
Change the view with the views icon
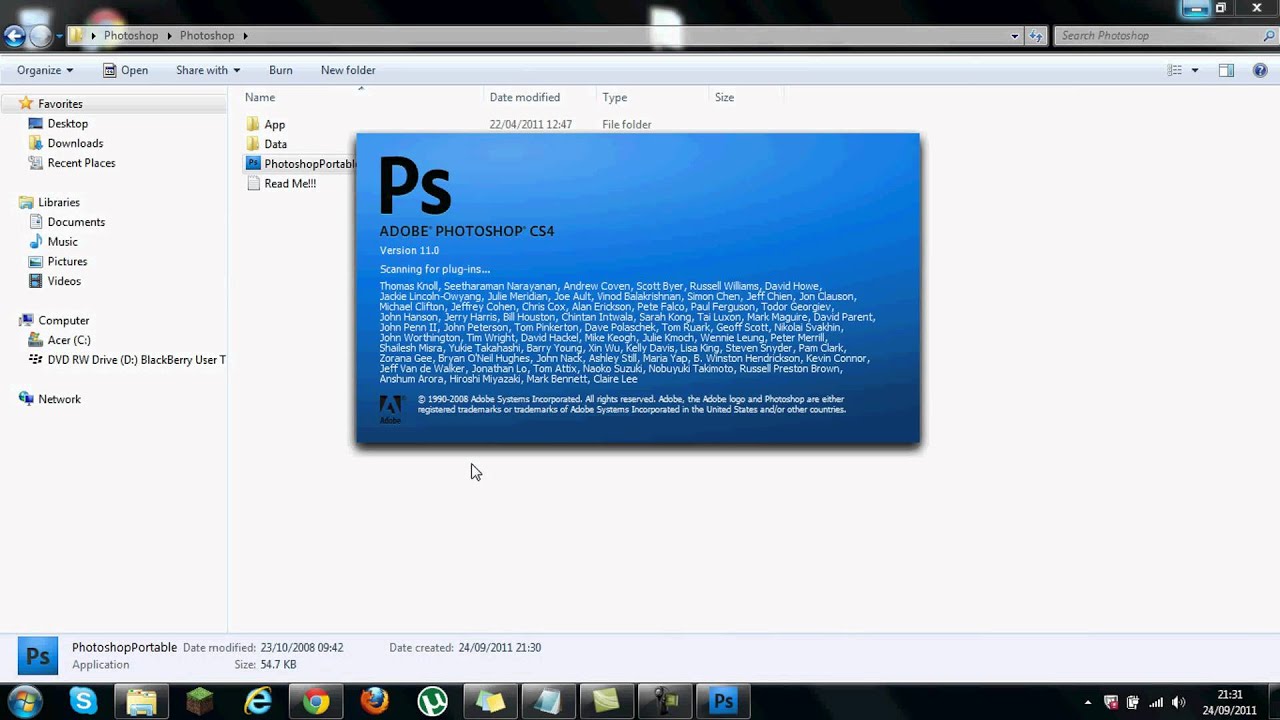tap(1175, 70)
